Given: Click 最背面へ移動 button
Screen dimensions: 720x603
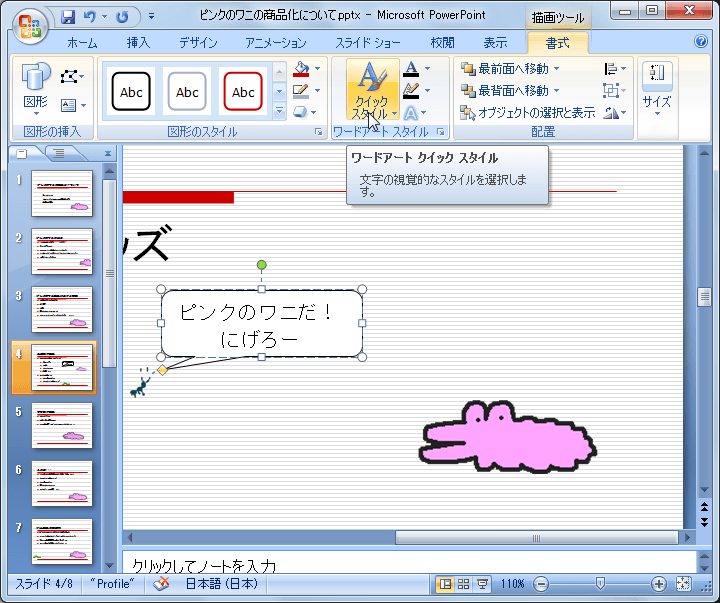Looking at the screenshot, I should point(510,91).
